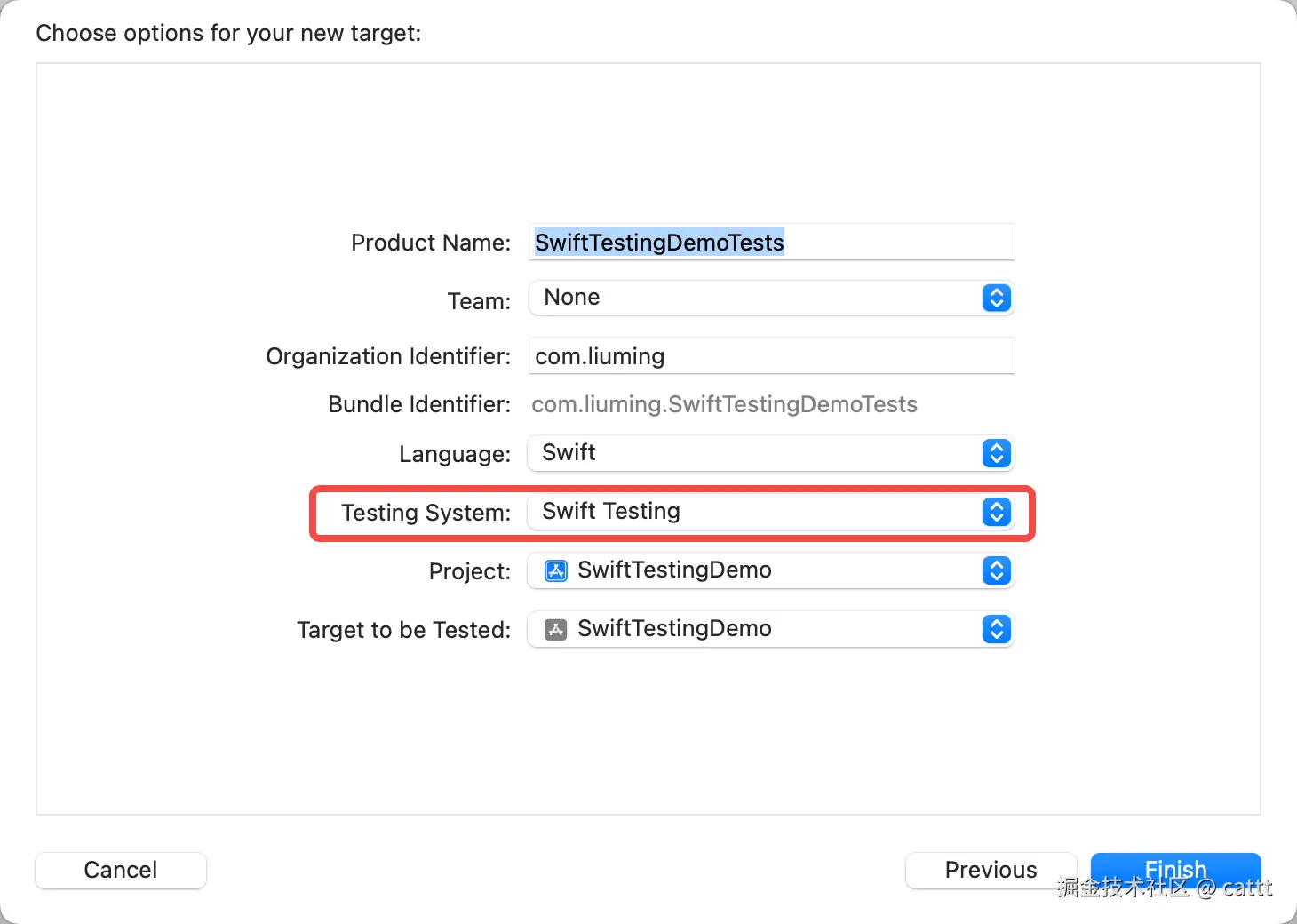Image resolution: width=1297 pixels, height=924 pixels.
Task: Click the Team popup chevron arrows
Action: click(x=996, y=298)
